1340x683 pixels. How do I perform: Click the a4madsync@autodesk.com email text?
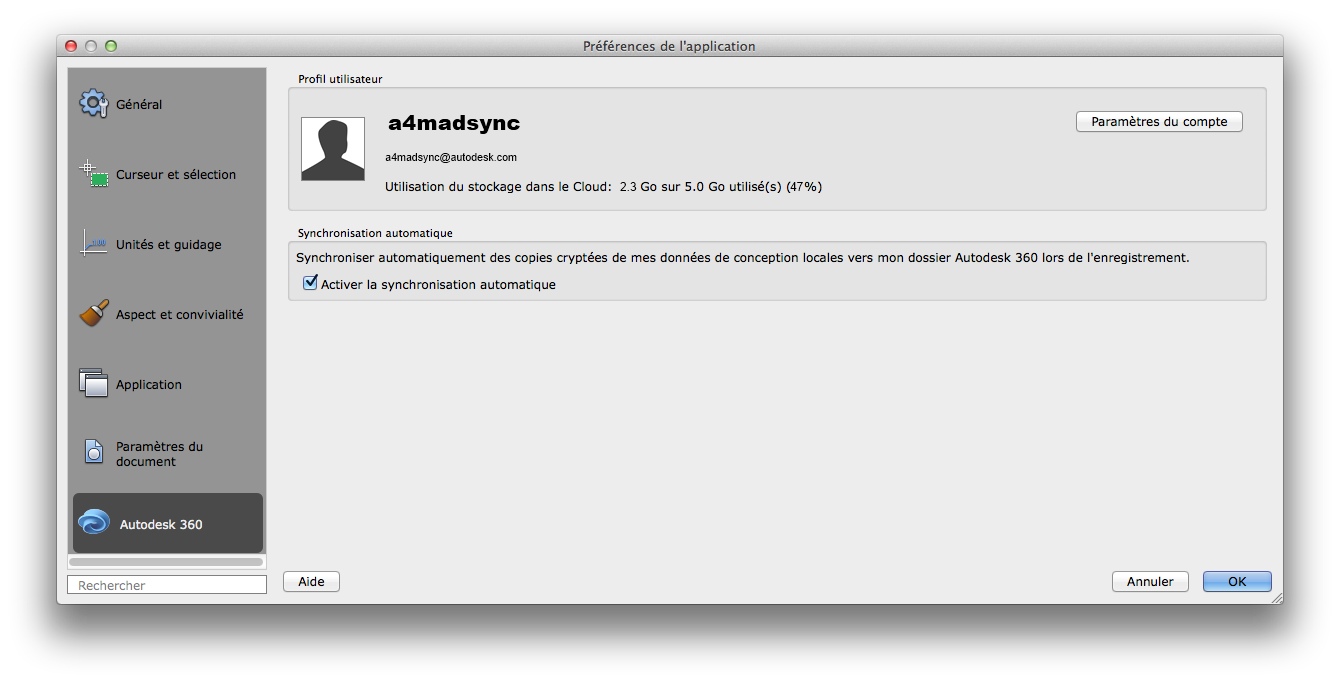tap(451, 157)
